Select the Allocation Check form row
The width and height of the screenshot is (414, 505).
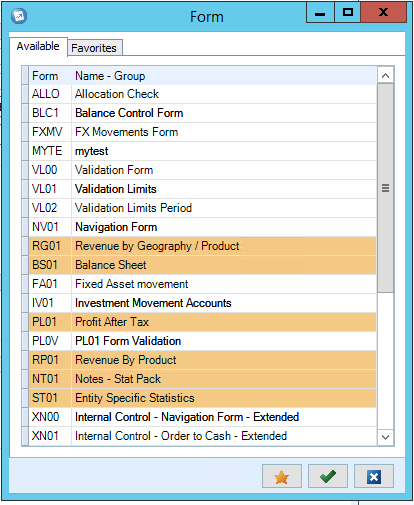tap(202, 94)
